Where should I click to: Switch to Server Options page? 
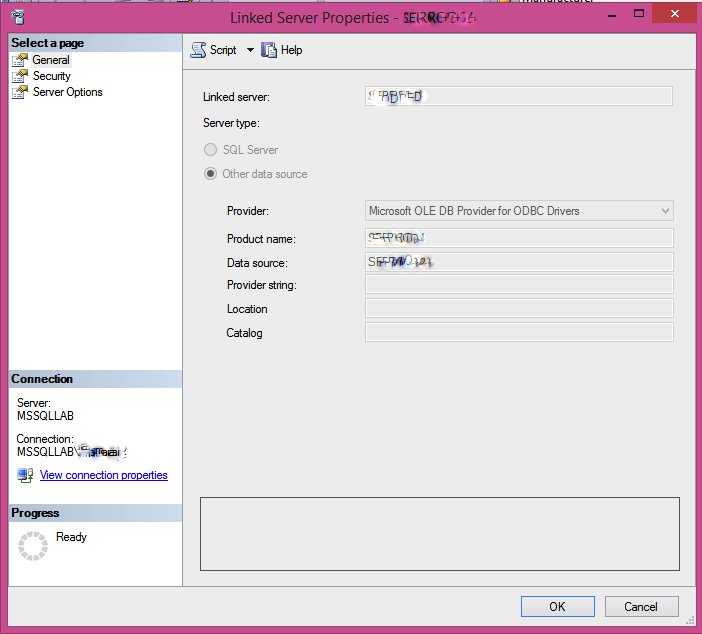(x=67, y=92)
